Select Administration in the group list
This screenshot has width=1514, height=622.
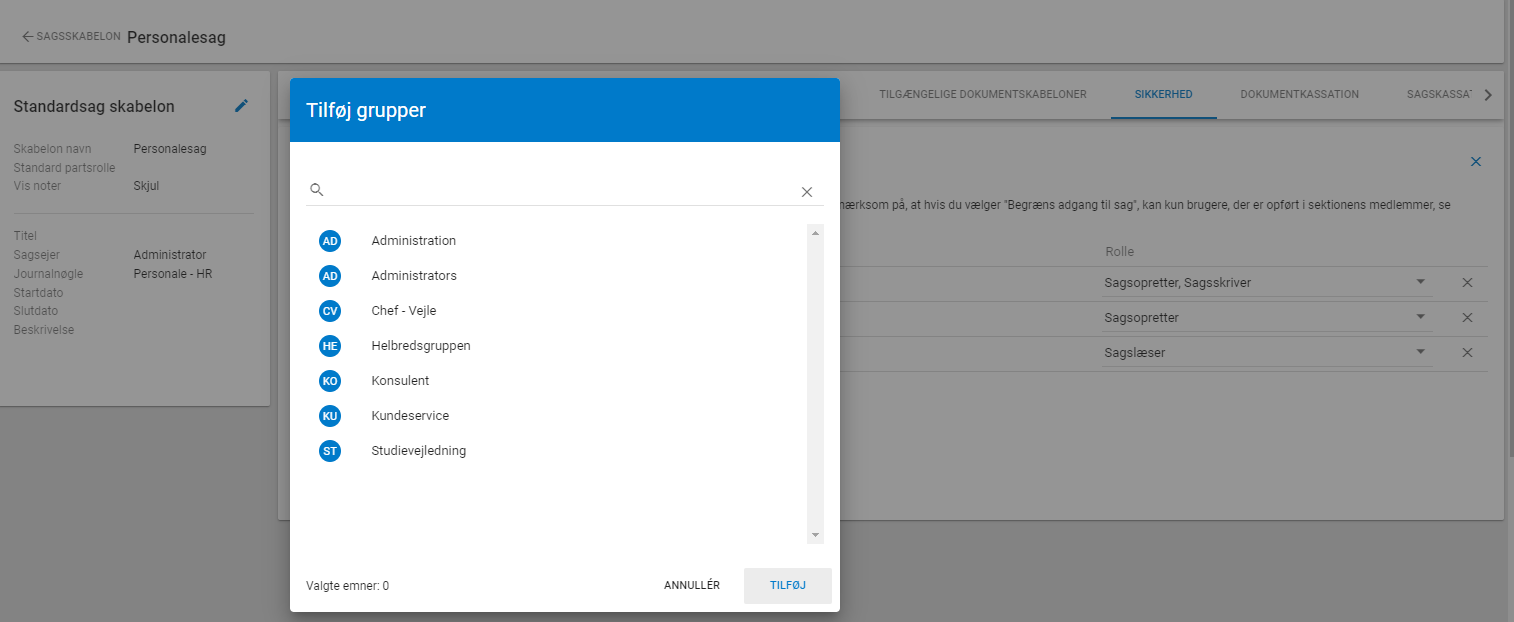pyautogui.click(x=413, y=241)
